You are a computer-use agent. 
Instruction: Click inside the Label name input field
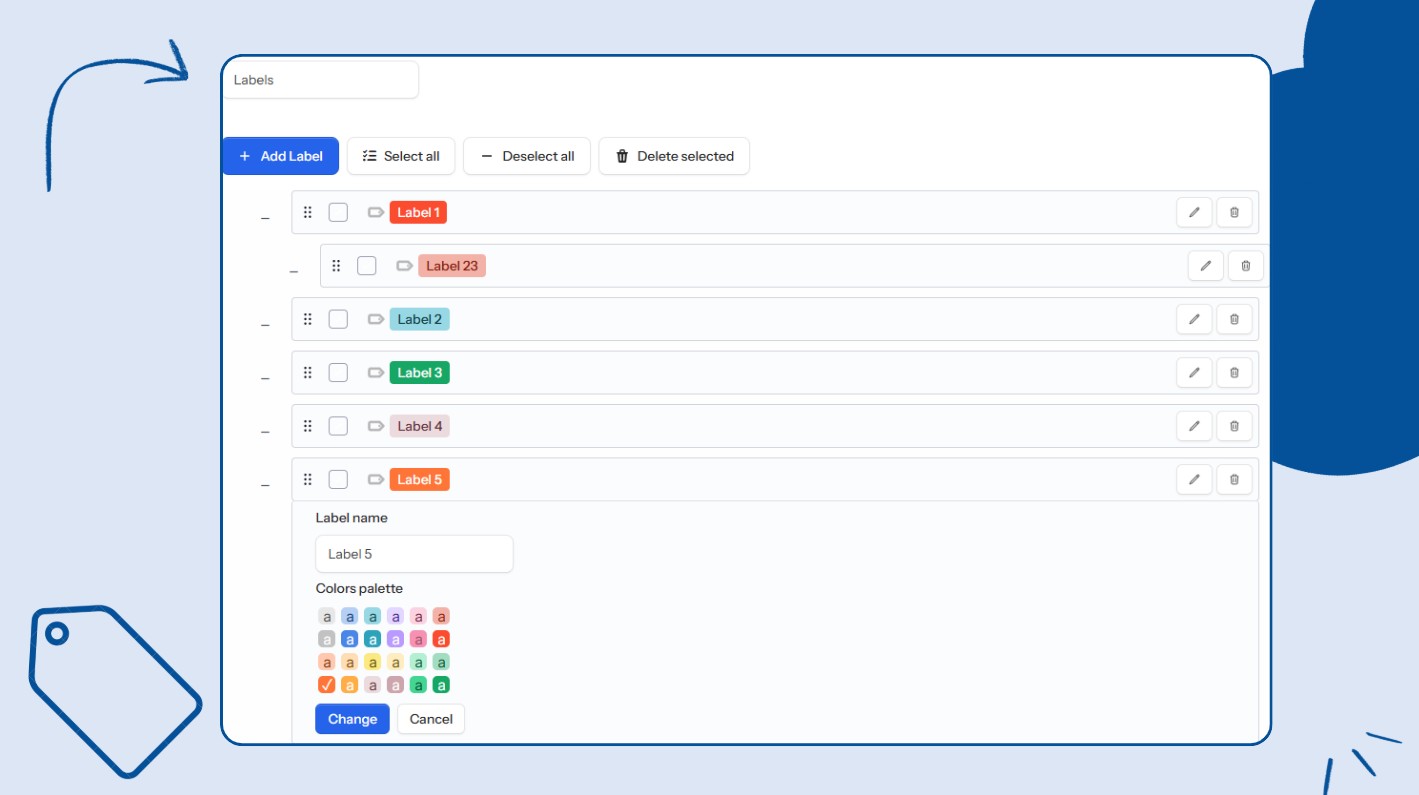(x=414, y=553)
